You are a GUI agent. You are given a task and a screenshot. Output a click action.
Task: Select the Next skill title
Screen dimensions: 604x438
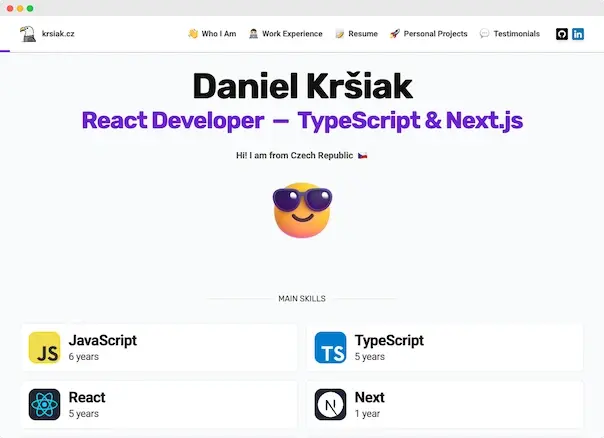pos(369,397)
